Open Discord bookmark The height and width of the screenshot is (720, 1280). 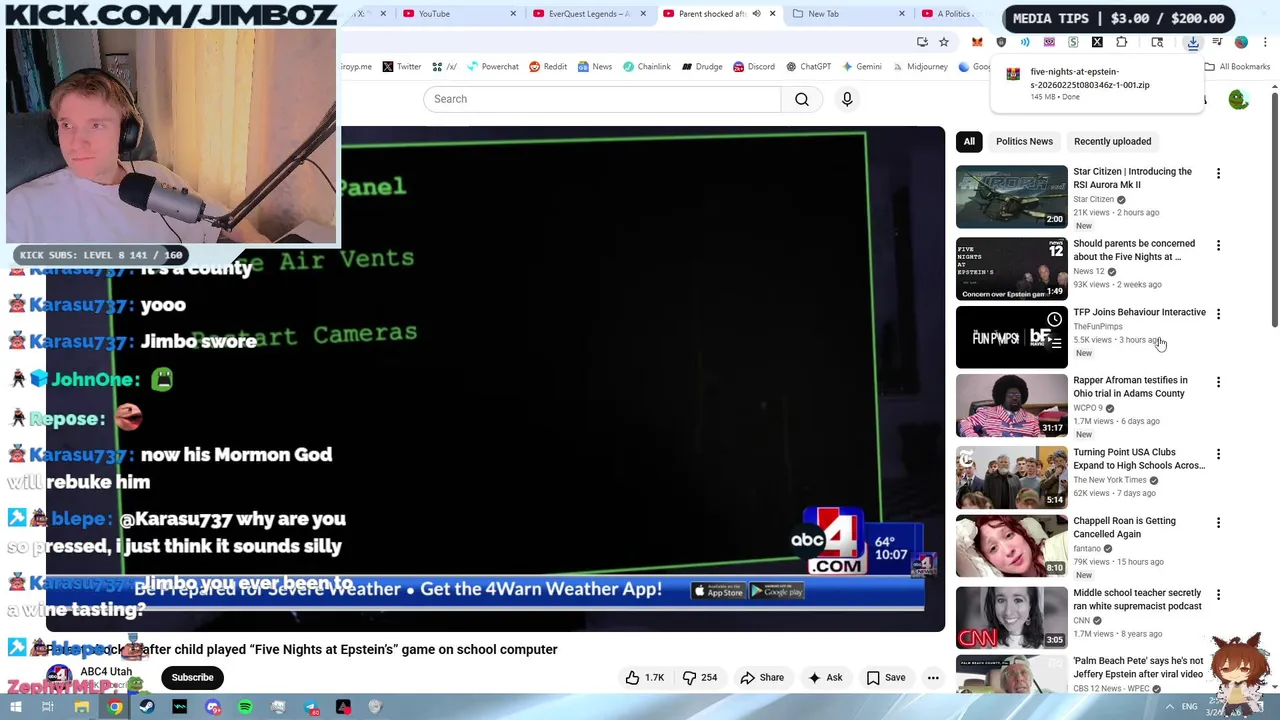(754, 67)
